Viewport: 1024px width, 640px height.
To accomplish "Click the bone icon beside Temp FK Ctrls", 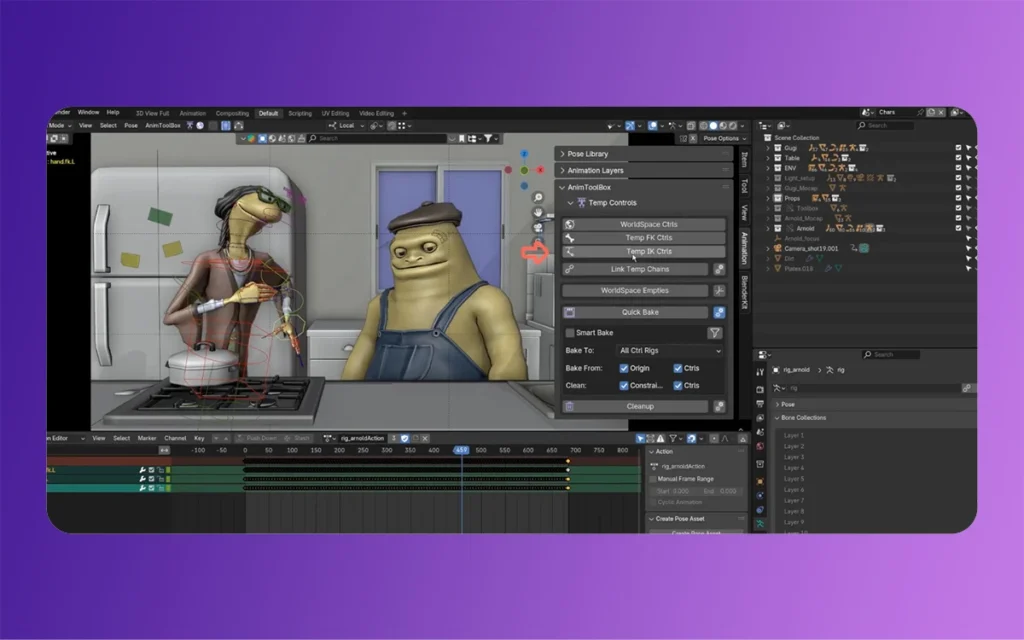I will 569,238.
